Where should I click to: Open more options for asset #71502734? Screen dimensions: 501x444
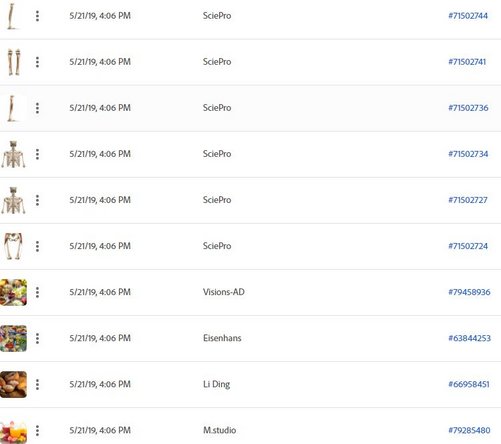click(37, 154)
